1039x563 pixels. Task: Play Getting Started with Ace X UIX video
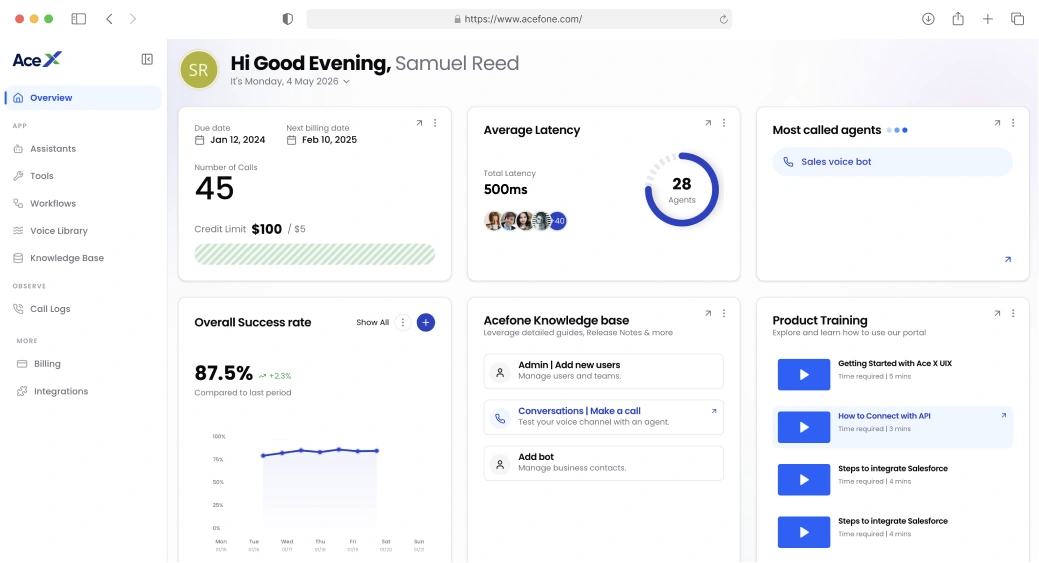click(804, 375)
